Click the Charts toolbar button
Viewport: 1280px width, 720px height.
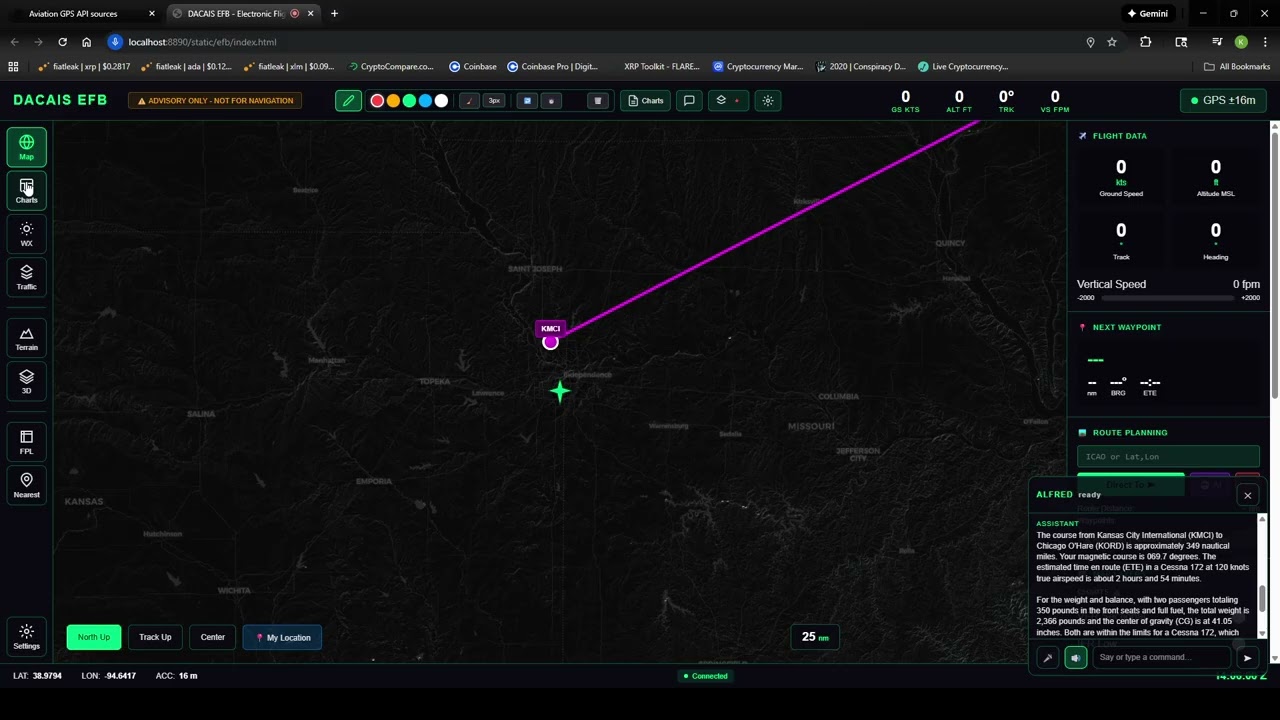646,101
